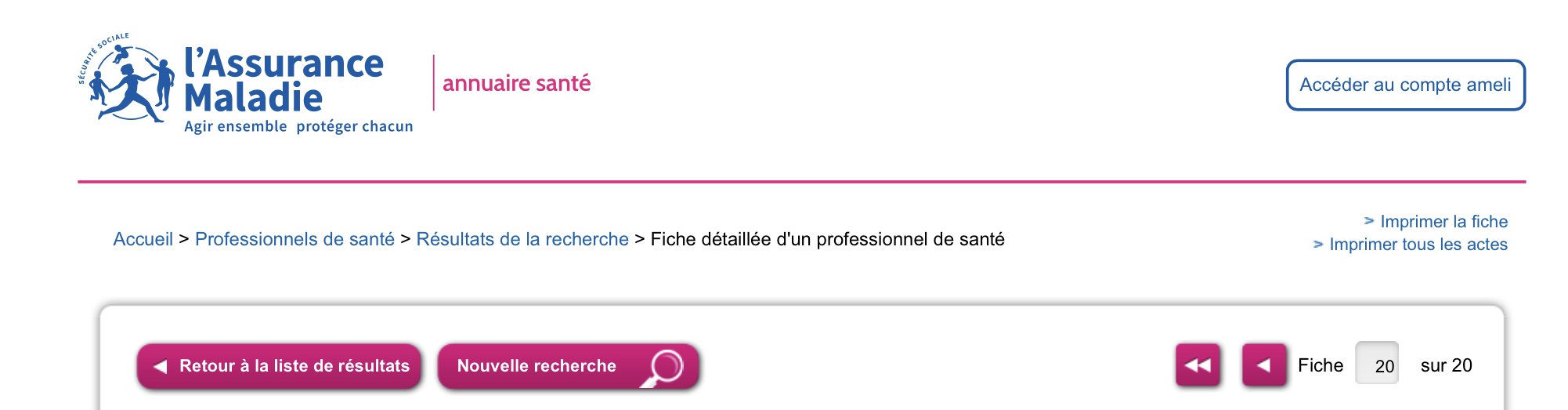1568x410 pixels.
Task: Click Accéder au compte ameli button
Action: 1406,85
